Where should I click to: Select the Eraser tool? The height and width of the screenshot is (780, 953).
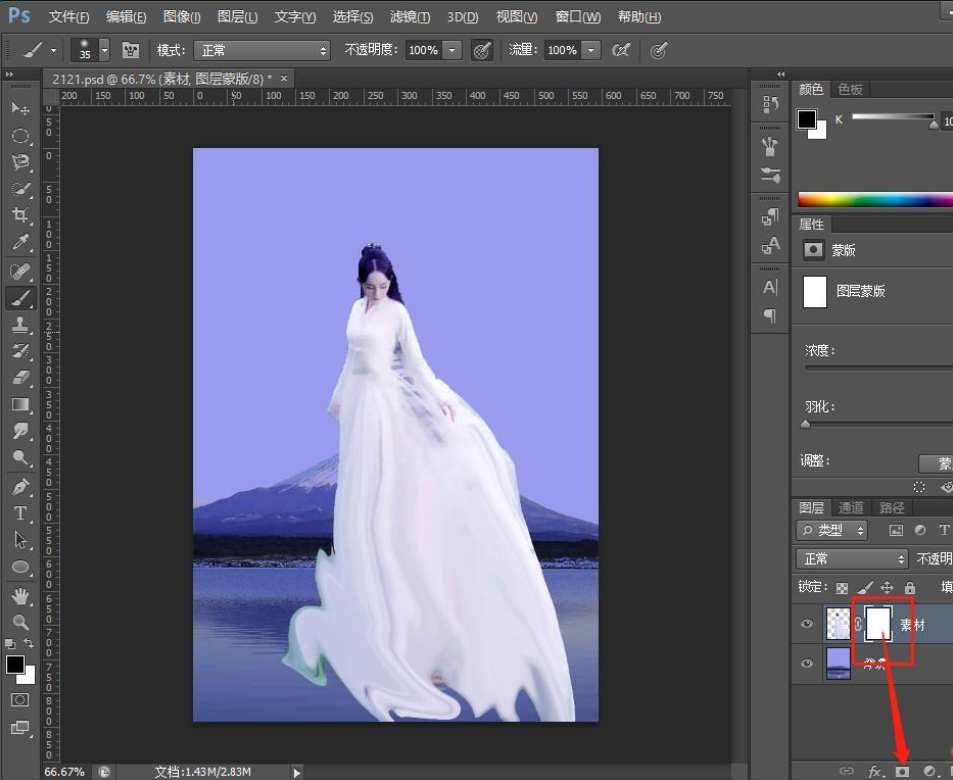tap(20, 378)
